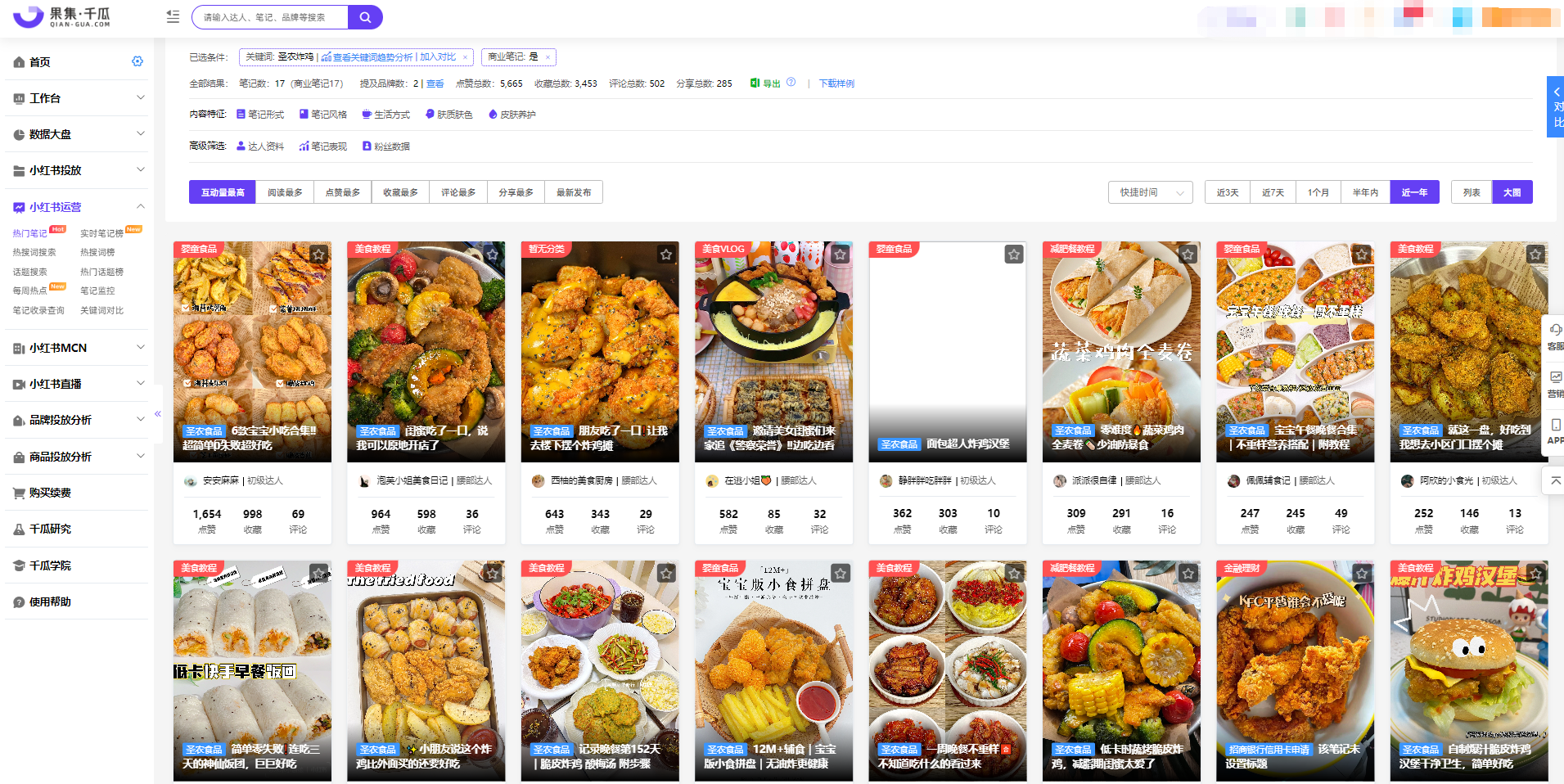Open 热搜词搜索 submenu item
The image size is (1564, 784).
34,252
